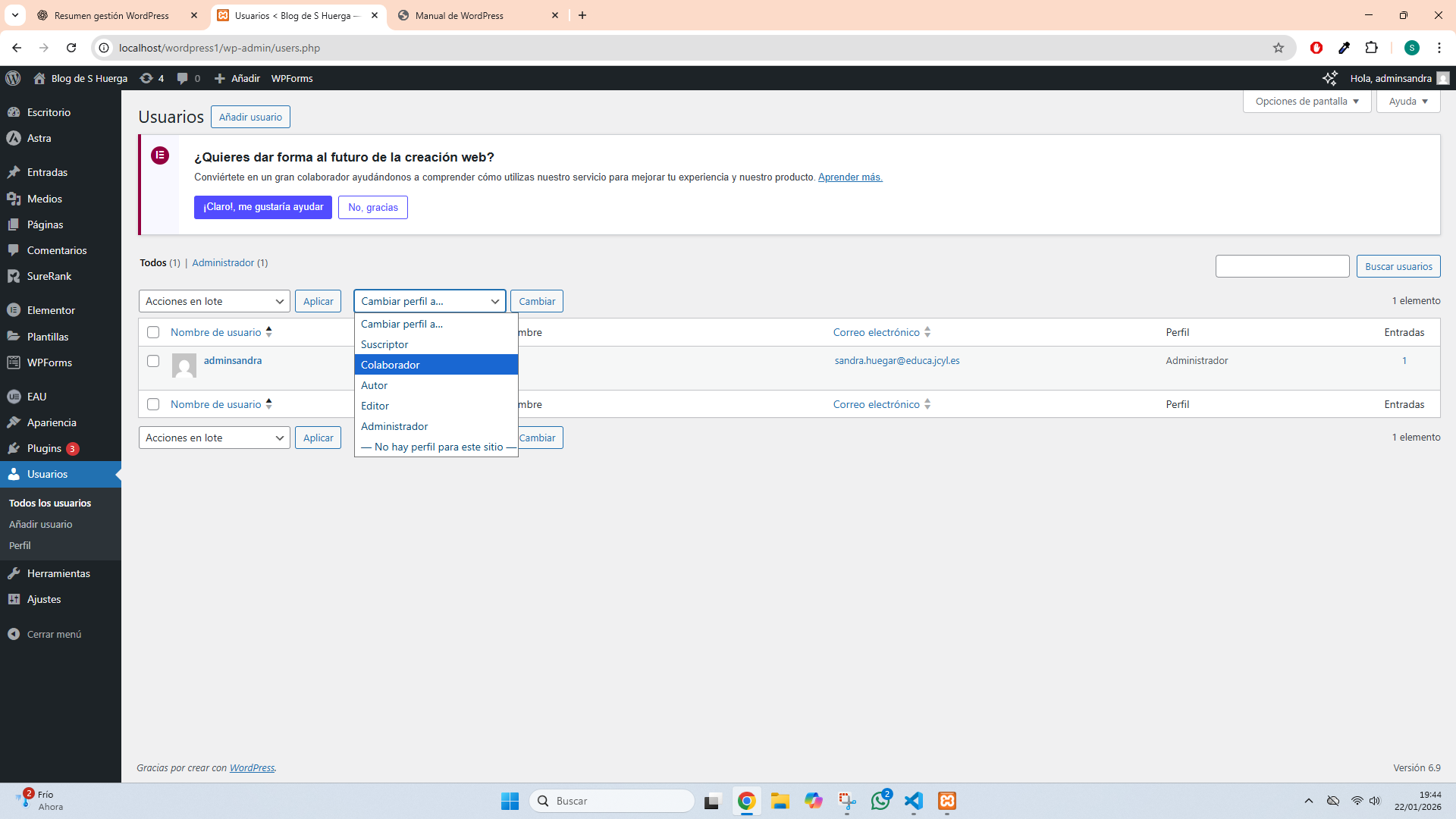Follow the Aprender más link
The image size is (1456, 819).
click(849, 177)
